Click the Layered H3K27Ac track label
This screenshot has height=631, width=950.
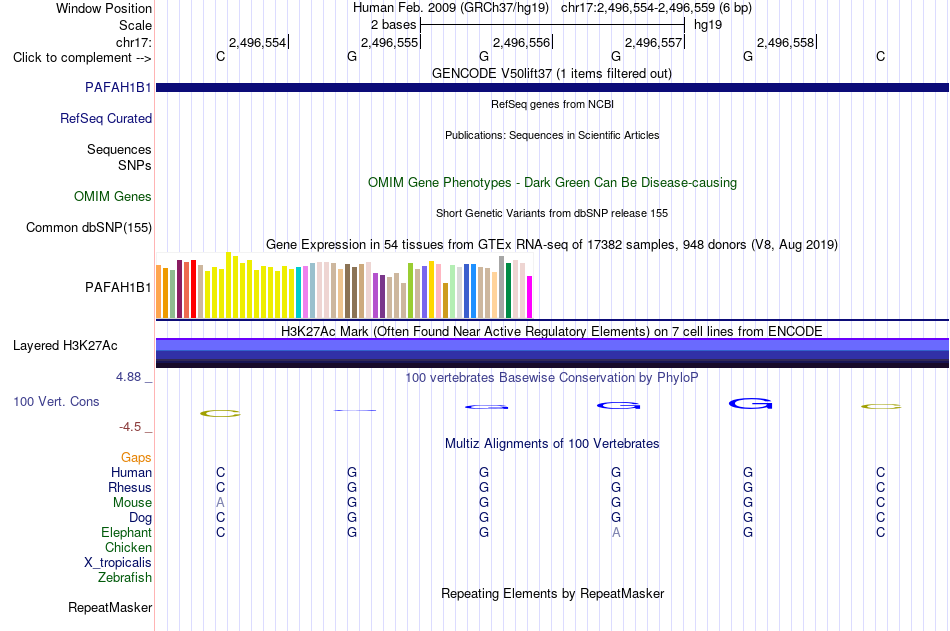click(x=65, y=346)
